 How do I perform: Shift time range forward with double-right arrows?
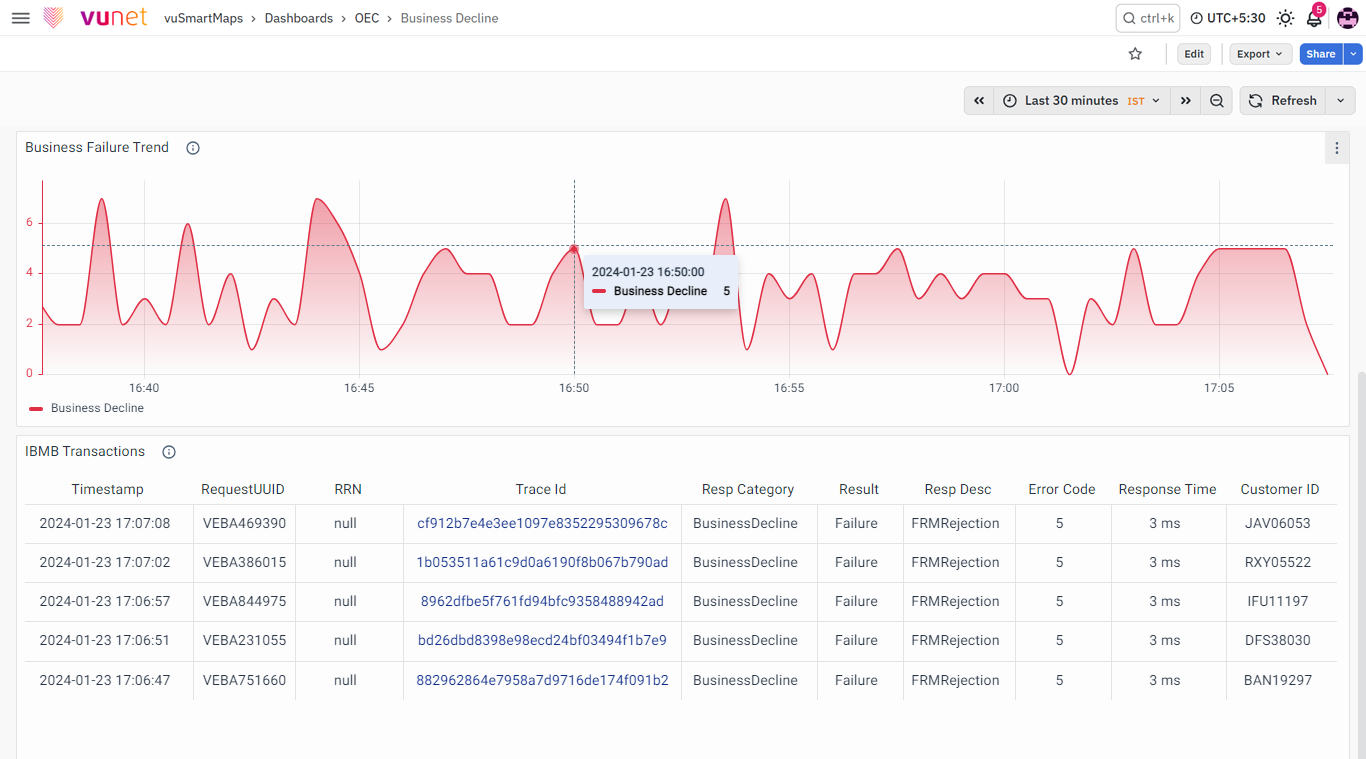click(1185, 101)
